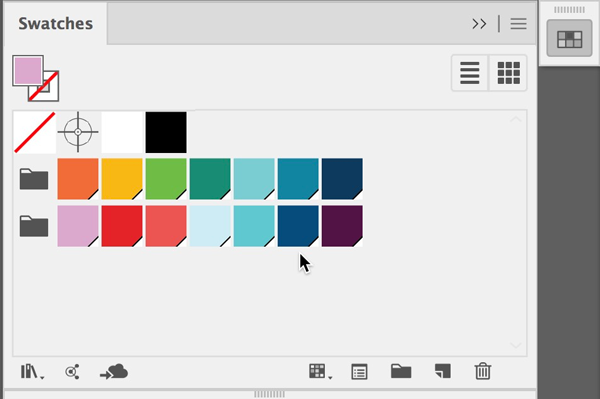Select the first color group folder
The height and width of the screenshot is (399, 600).
[34, 179]
